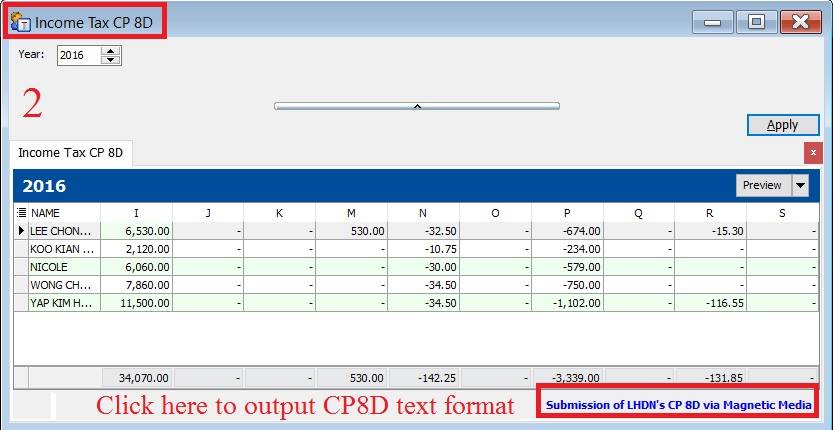The image size is (833, 430).
Task: Click the -142.25 footer total
Action: pyautogui.click(x=423, y=378)
